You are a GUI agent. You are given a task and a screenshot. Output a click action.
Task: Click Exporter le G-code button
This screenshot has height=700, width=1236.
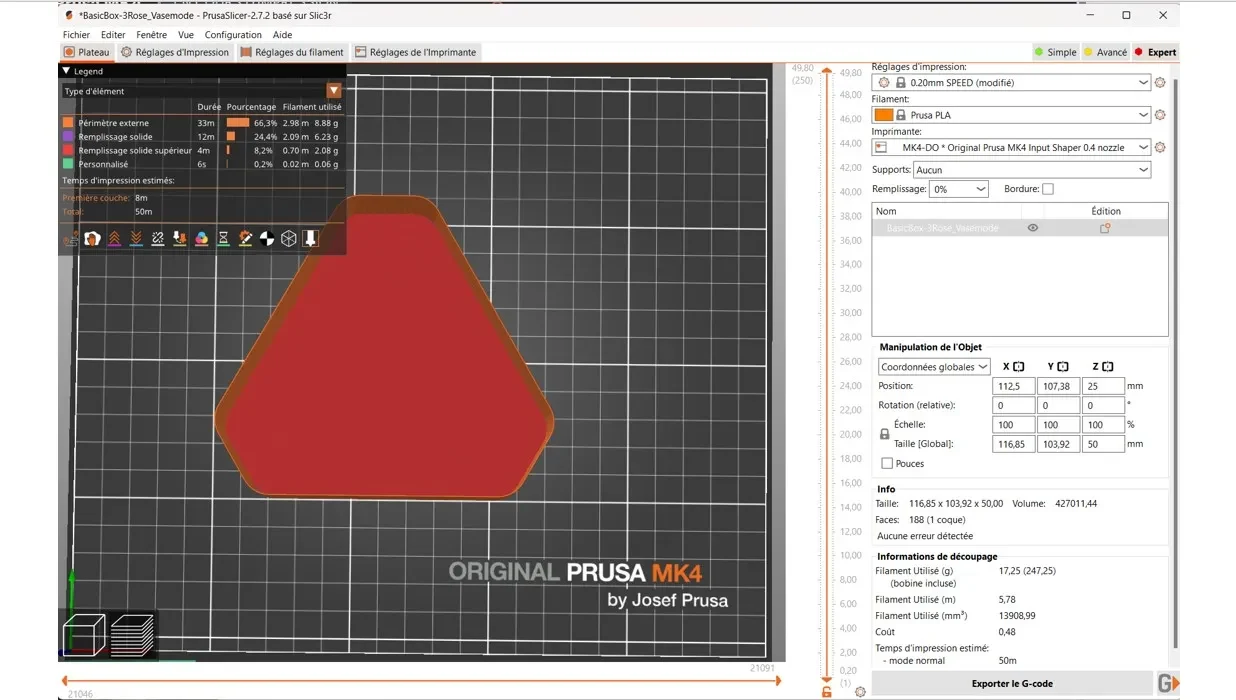coord(1012,684)
